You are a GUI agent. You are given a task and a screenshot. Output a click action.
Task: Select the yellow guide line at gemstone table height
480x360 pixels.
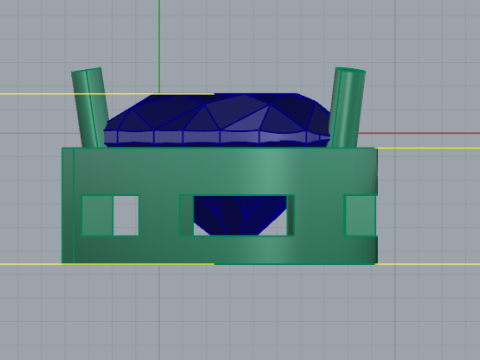[x=107, y=94]
